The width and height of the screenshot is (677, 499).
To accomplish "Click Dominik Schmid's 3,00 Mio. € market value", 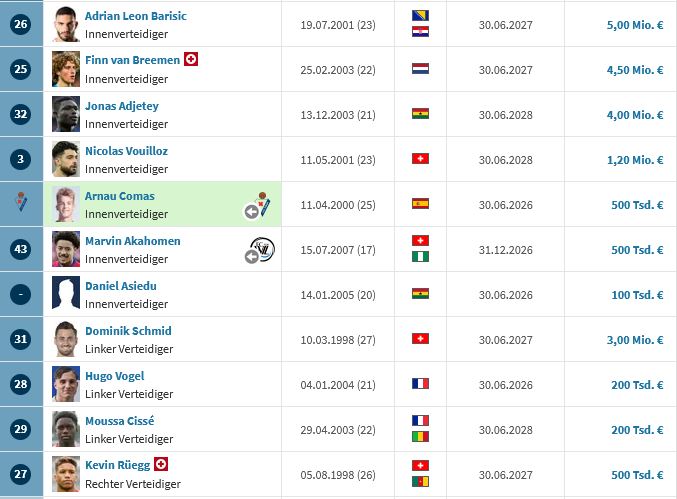I will tap(635, 339).
